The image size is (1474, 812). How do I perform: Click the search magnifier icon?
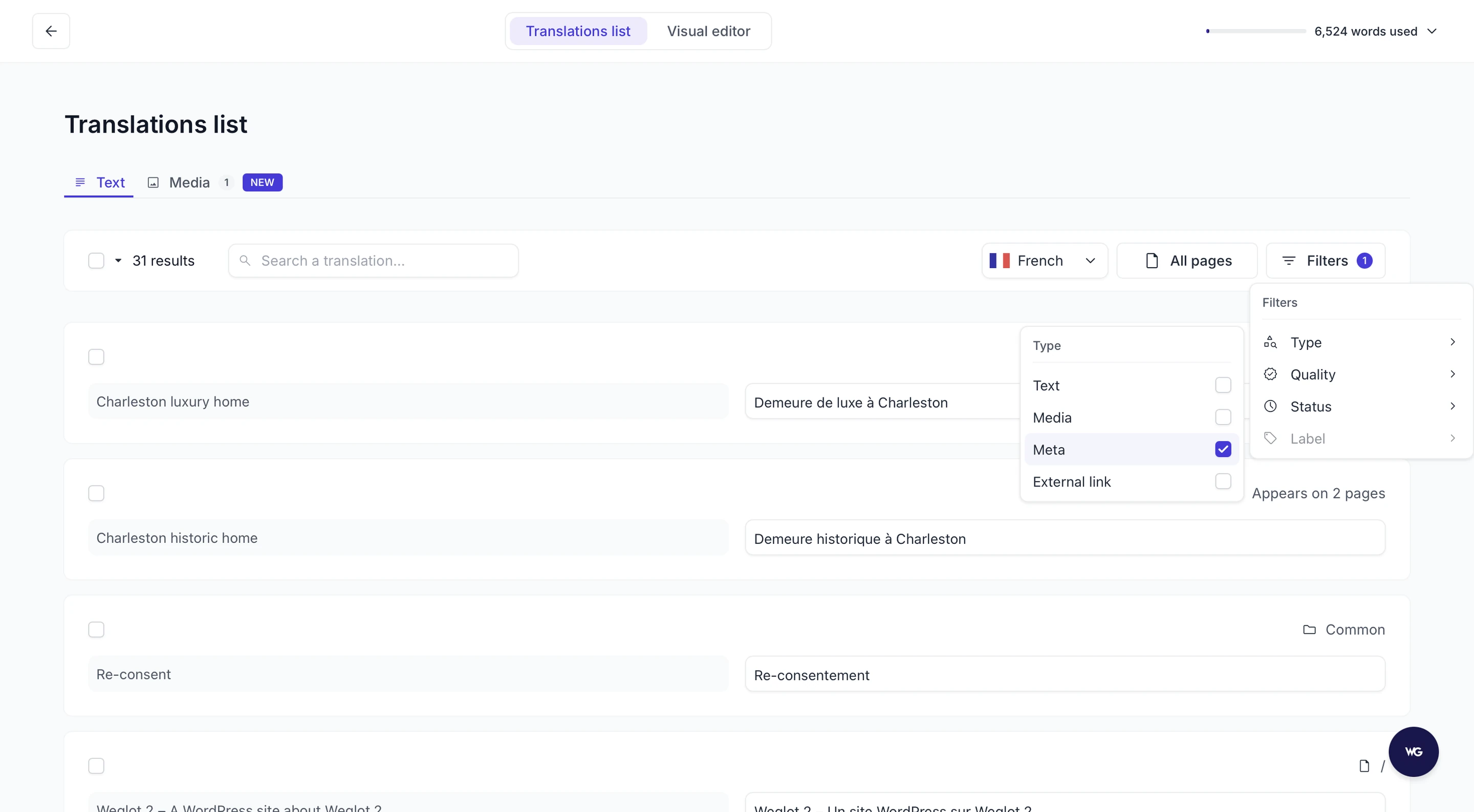pos(245,260)
